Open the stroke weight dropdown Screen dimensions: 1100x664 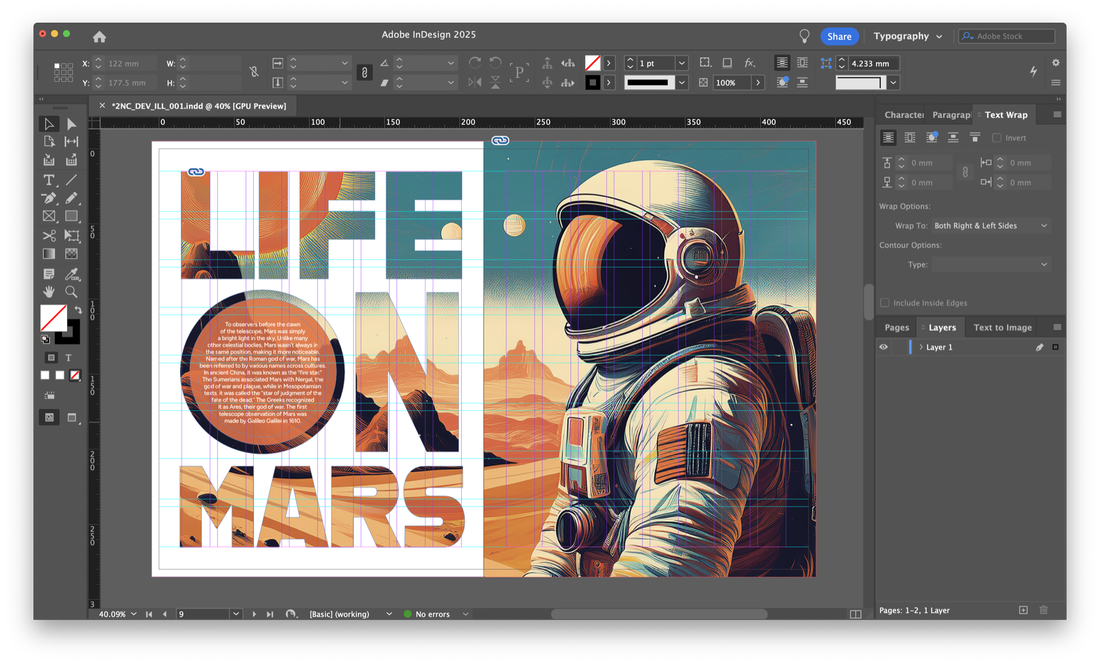681,63
